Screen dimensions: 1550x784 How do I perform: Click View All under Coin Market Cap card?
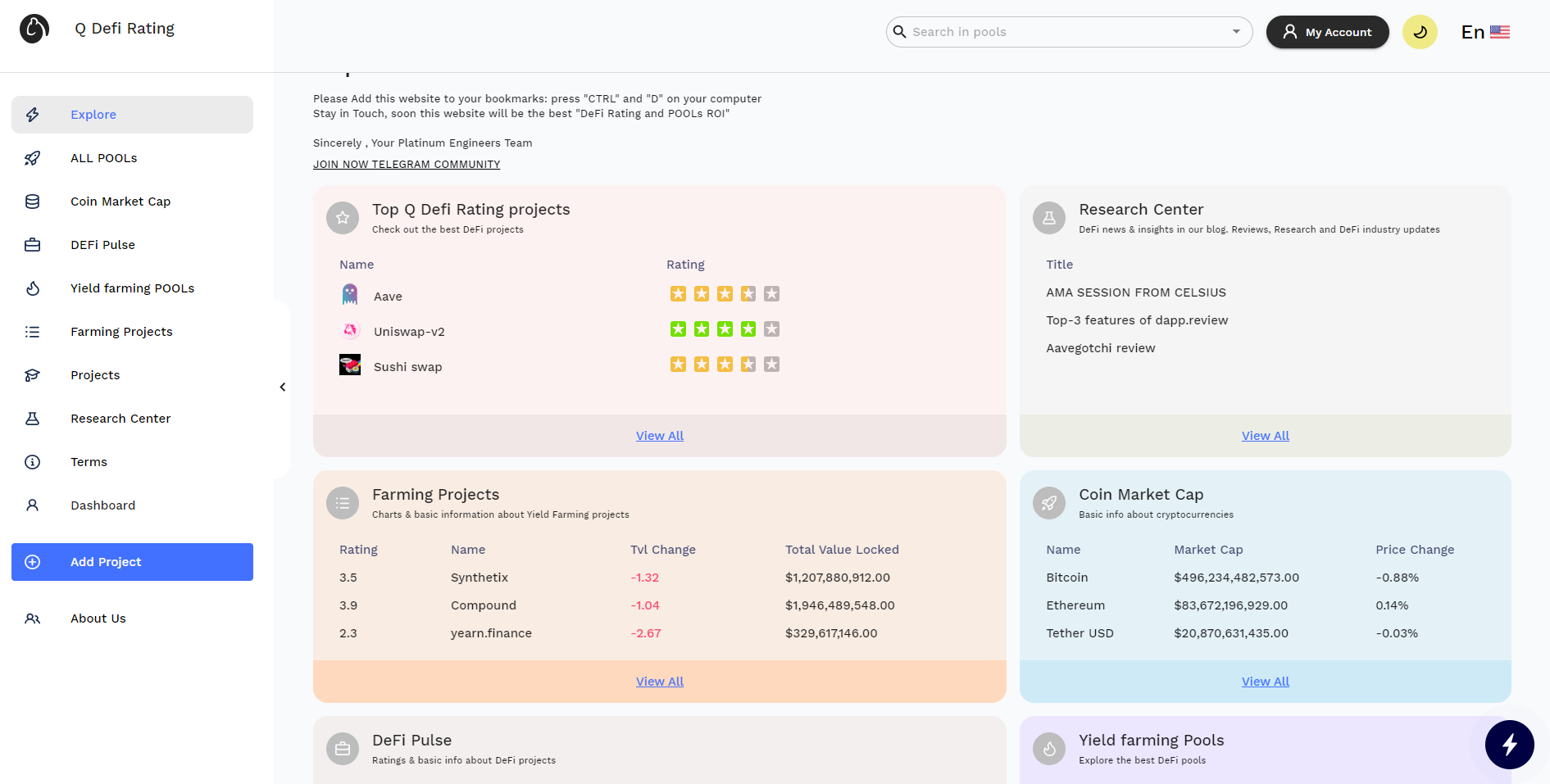click(1266, 682)
